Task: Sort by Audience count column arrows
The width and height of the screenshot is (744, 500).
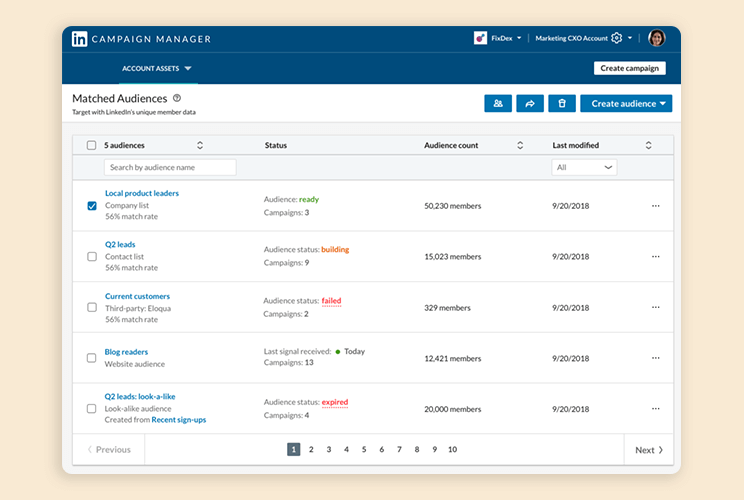Action: click(x=520, y=145)
